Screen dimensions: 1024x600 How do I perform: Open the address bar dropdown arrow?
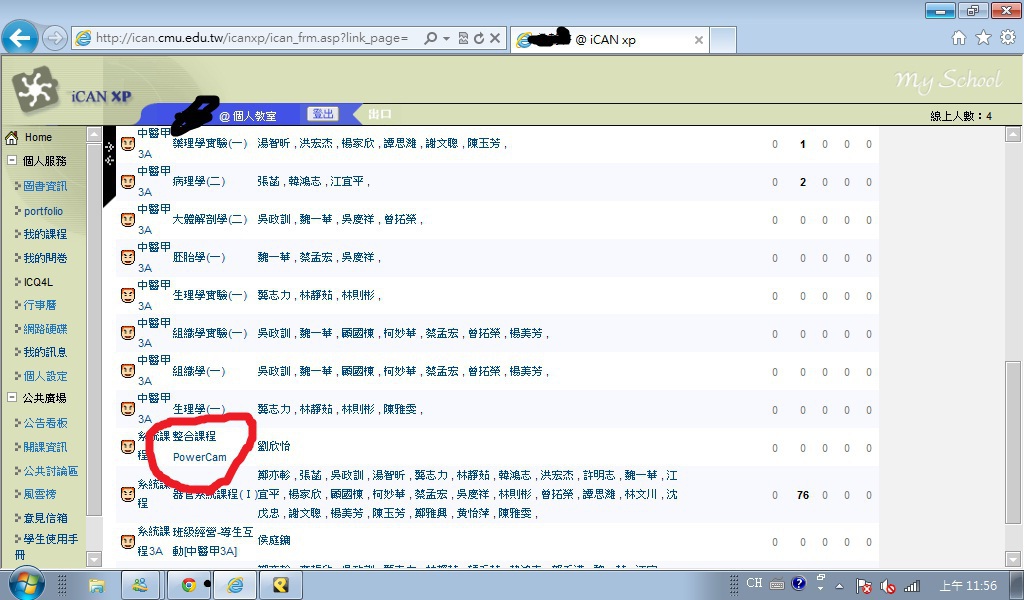(447, 39)
